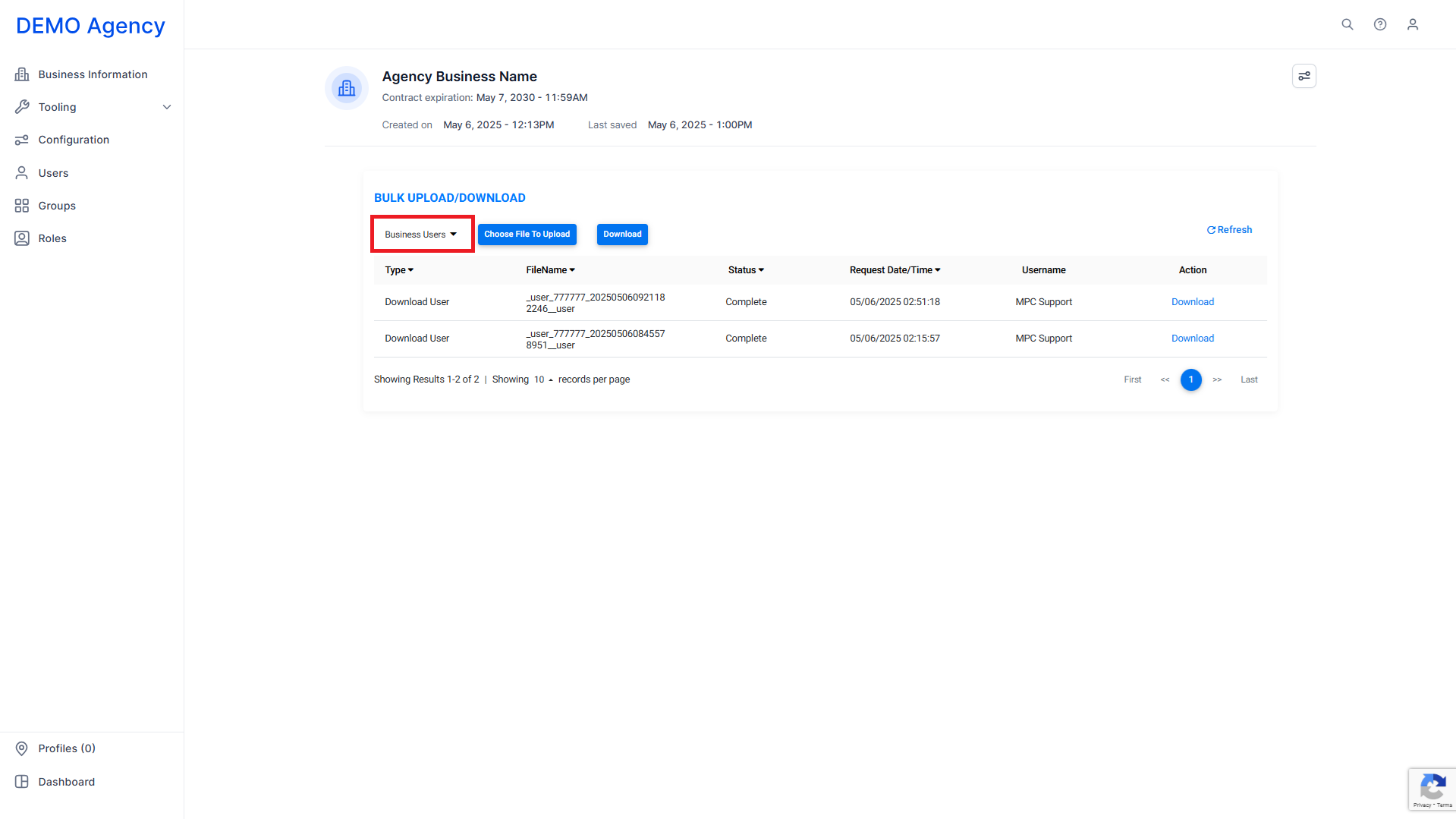Click the DEMO Agency logo
The width and height of the screenshot is (1456, 819).
point(90,26)
